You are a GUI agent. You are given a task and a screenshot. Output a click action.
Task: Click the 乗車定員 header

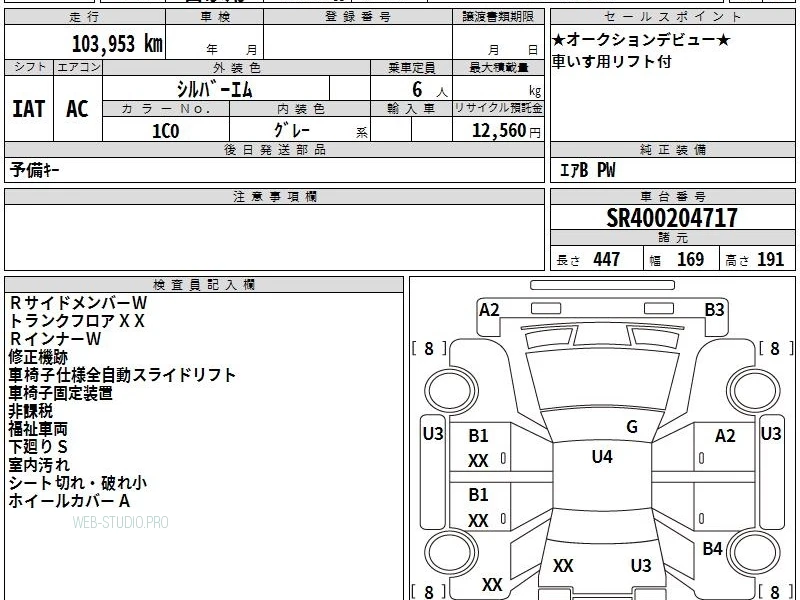pos(411,68)
